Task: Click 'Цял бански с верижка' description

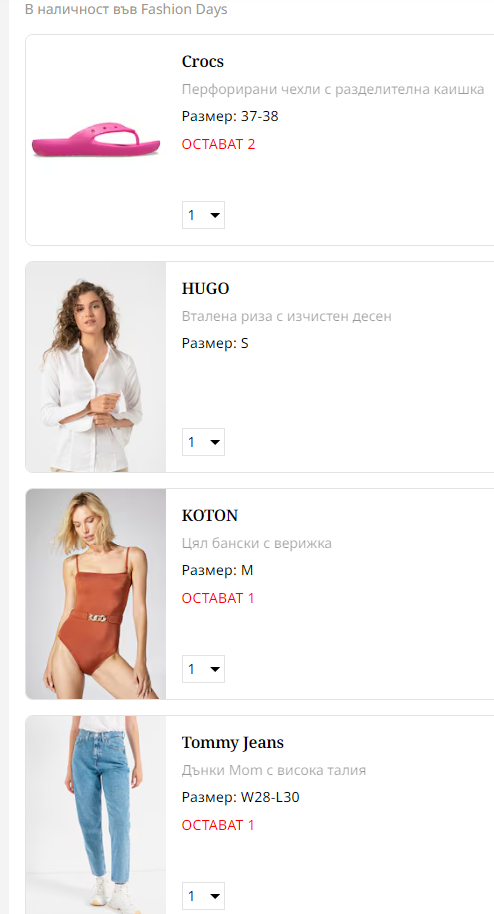Action: pos(257,543)
